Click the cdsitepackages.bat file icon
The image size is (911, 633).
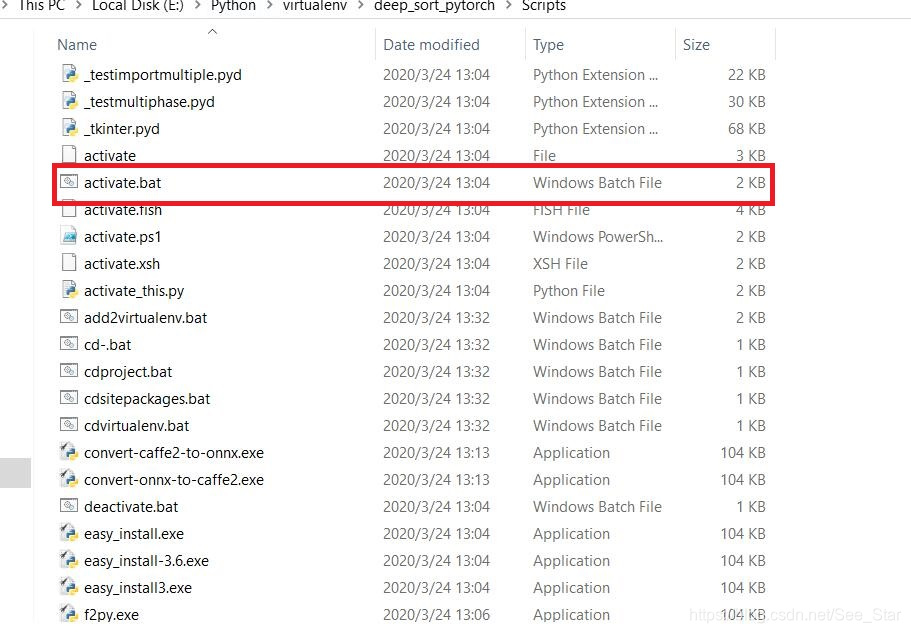(x=69, y=398)
